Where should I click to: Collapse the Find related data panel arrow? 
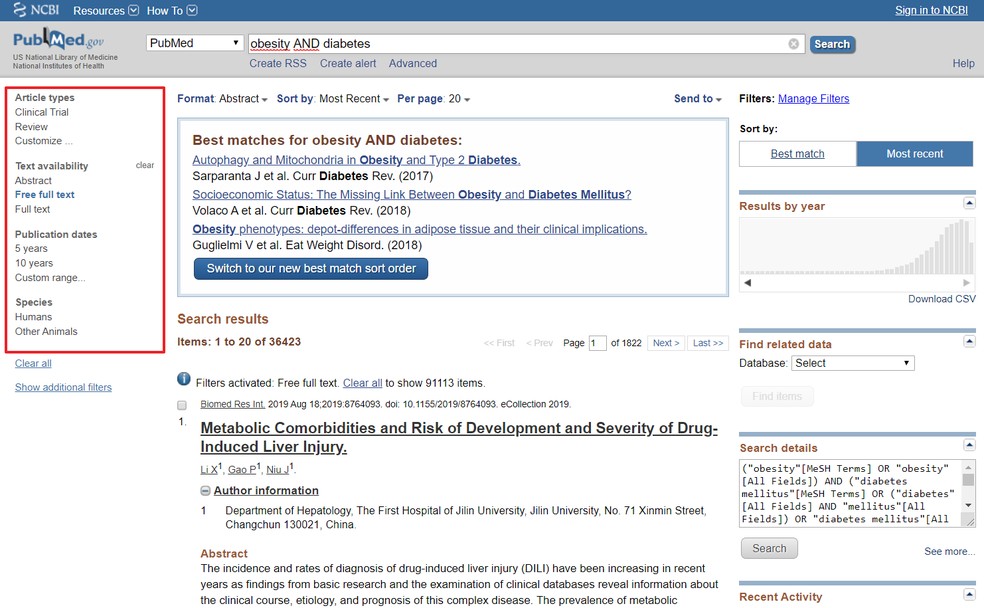click(x=968, y=342)
